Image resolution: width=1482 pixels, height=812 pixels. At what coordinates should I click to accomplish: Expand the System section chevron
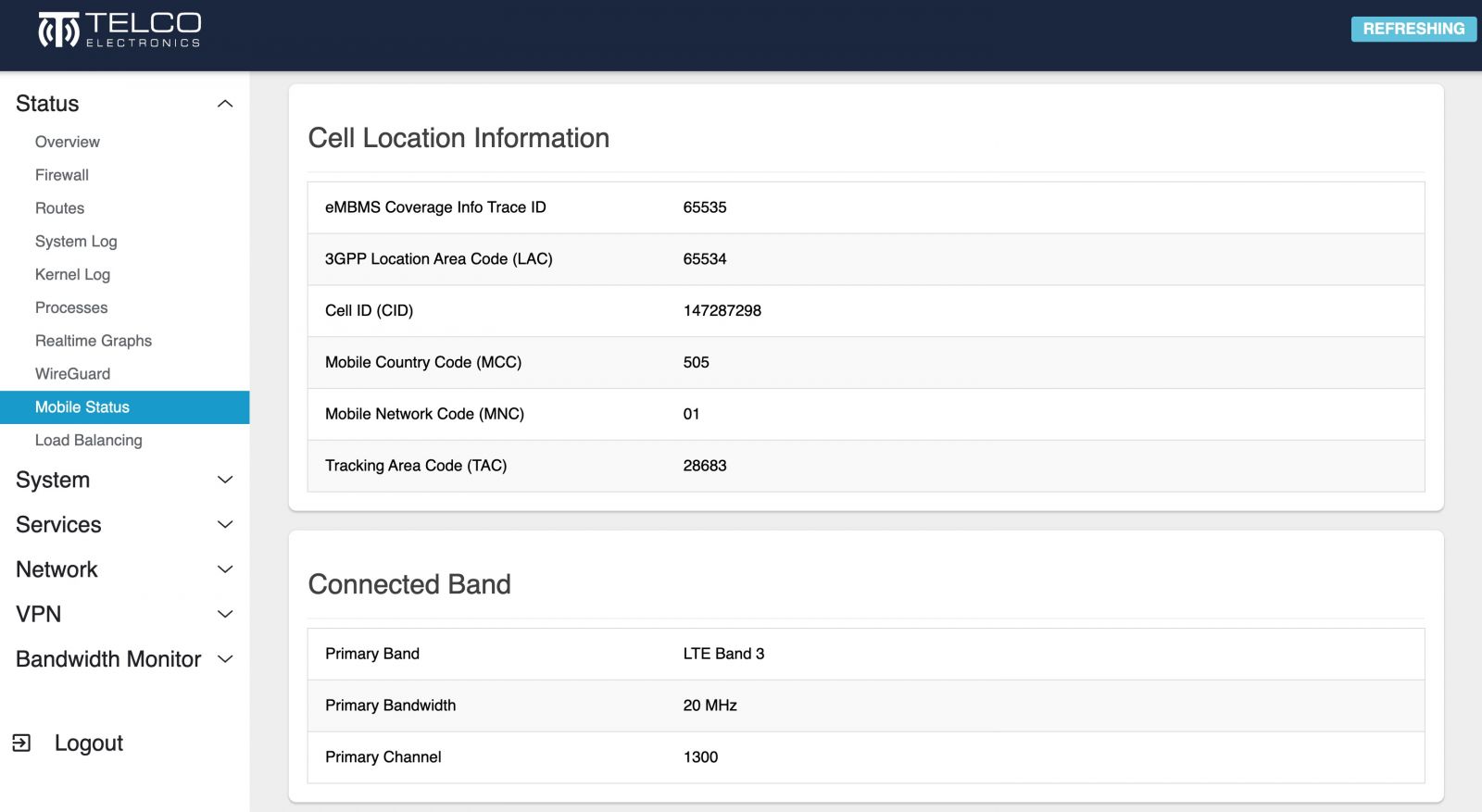point(224,480)
